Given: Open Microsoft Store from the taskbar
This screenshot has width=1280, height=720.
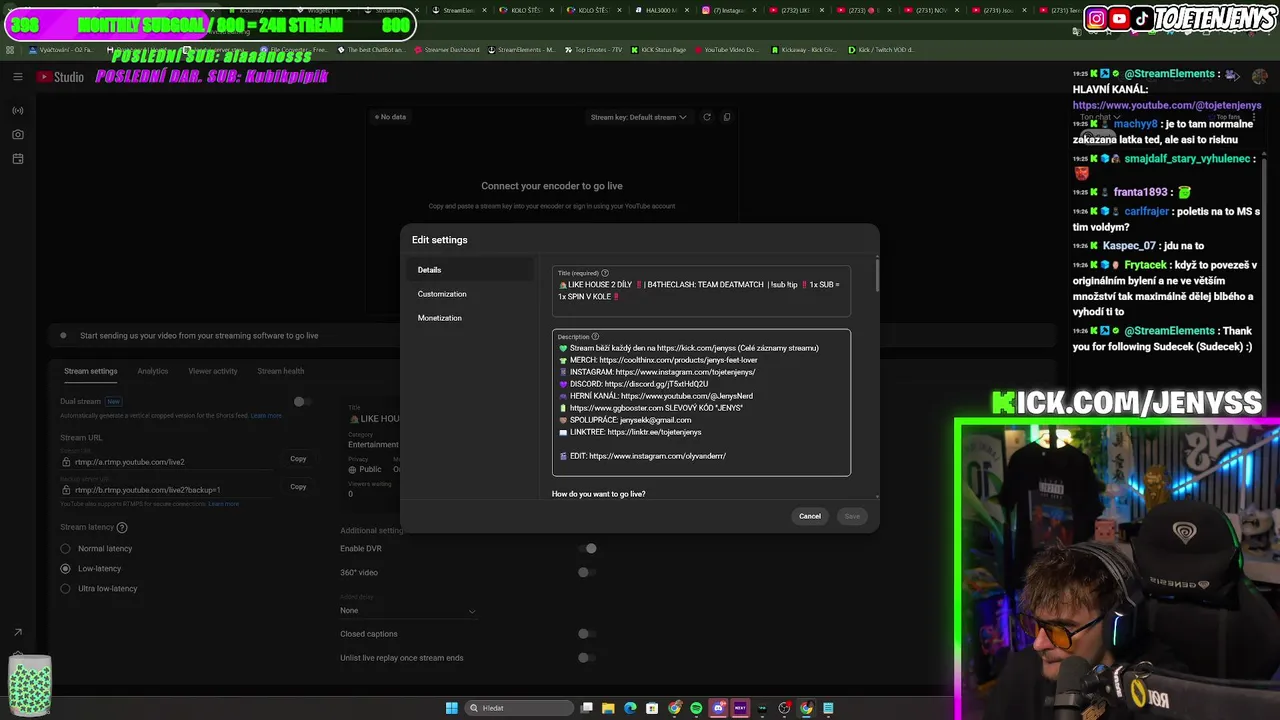Looking at the screenshot, I should tap(652, 708).
